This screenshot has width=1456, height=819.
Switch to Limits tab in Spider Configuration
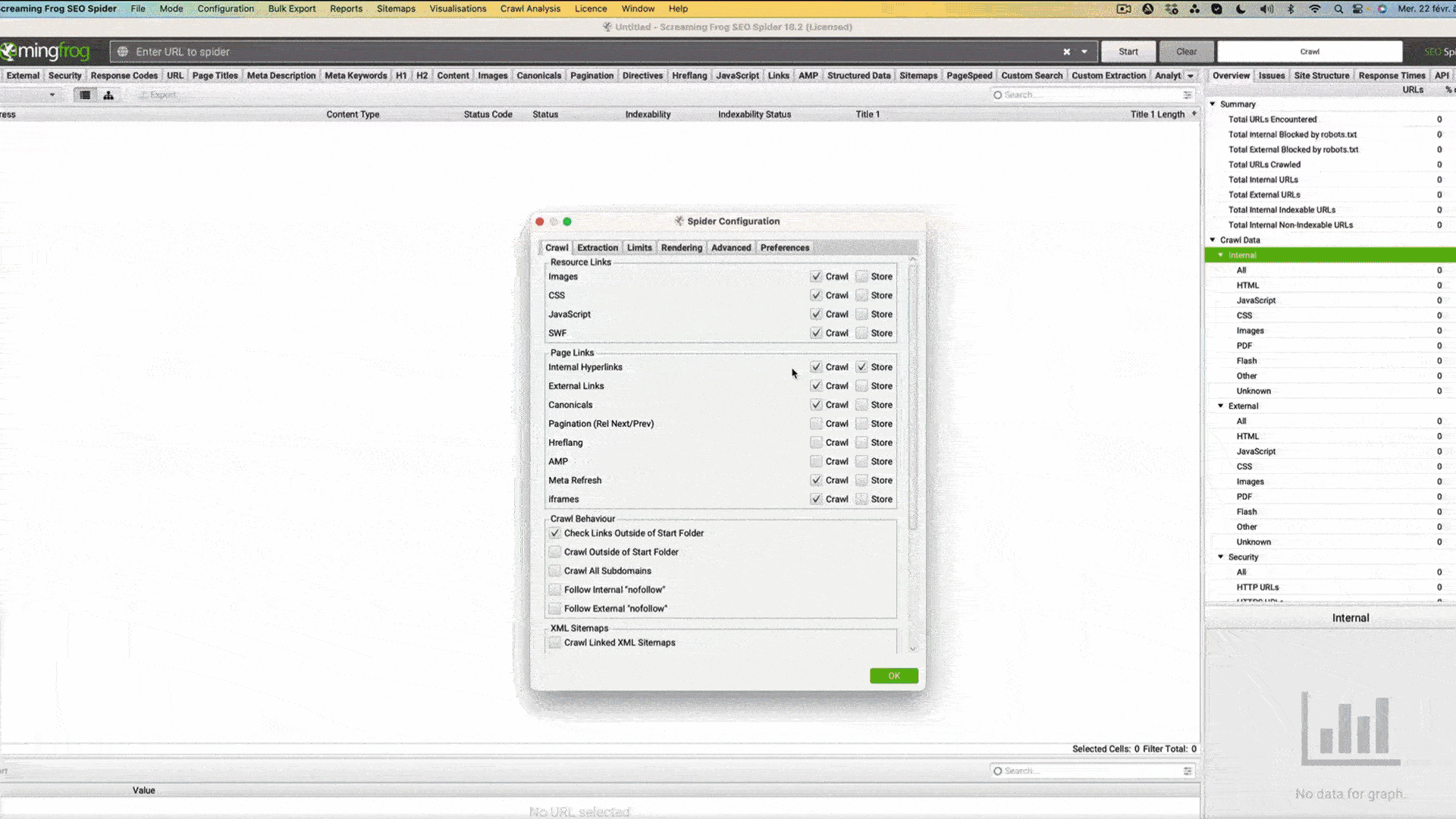click(x=639, y=248)
